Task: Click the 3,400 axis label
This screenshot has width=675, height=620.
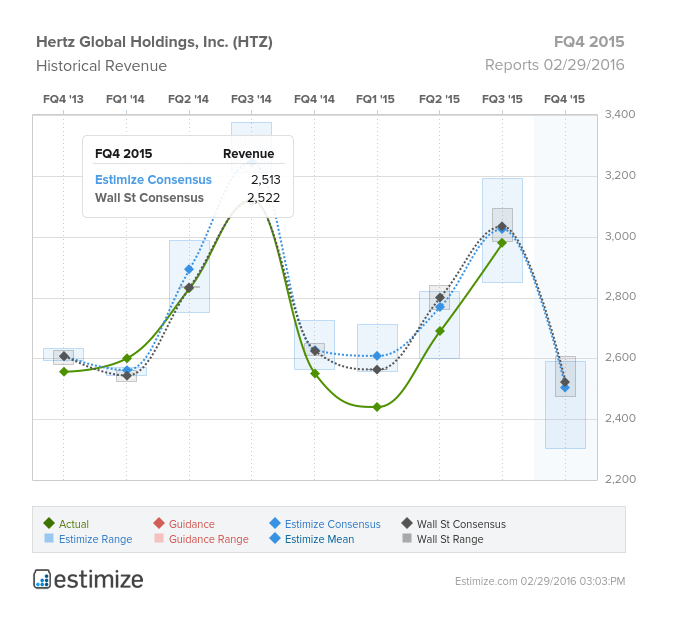Action: 620,114
